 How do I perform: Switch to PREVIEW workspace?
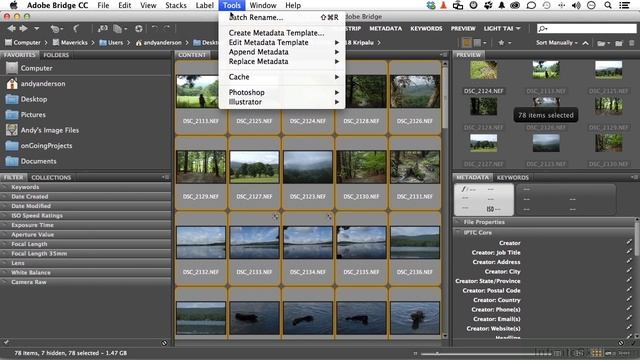463,29
